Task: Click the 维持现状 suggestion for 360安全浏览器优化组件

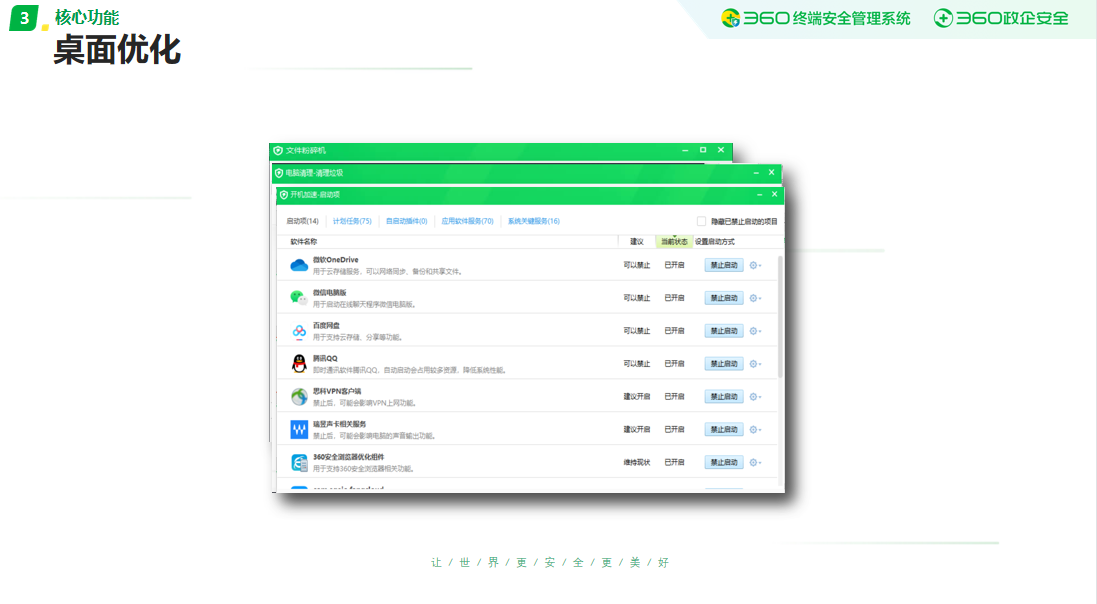Action: 637,463
